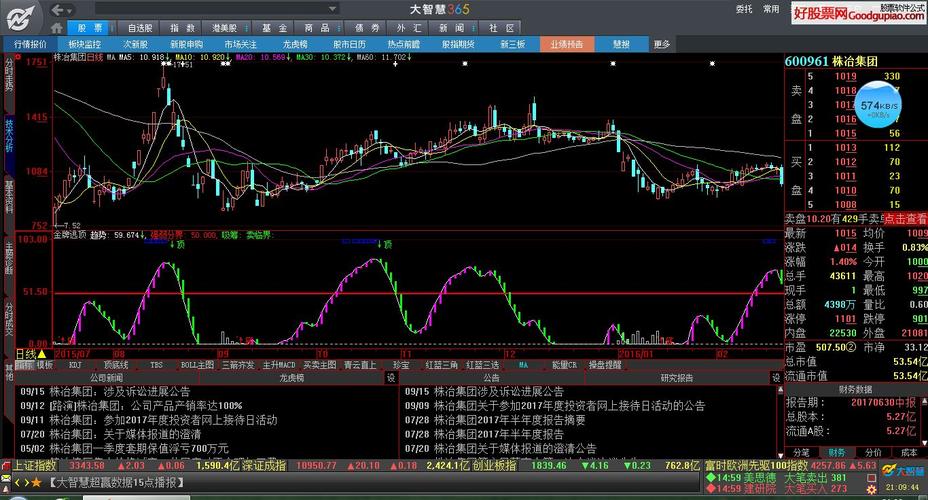928x500 pixels.
Task: Select the 主升MACD indicator tab
Action: tap(279, 365)
